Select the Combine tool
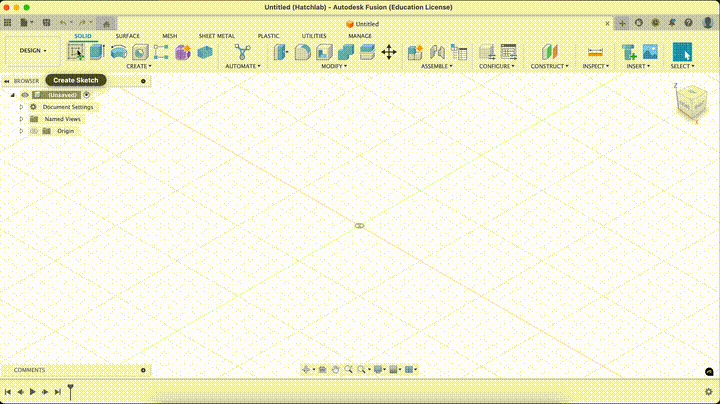 point(346,52)
